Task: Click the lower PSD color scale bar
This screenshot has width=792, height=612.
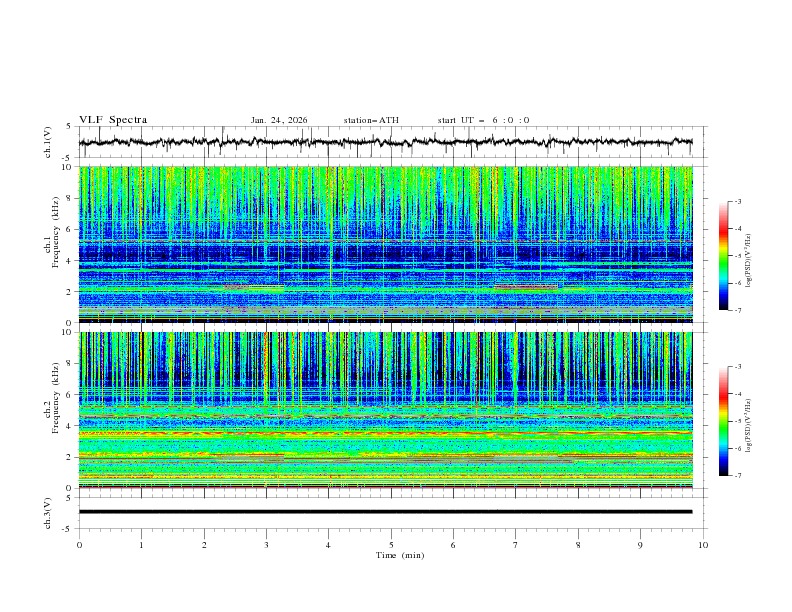Action: (x=724, y=421)
